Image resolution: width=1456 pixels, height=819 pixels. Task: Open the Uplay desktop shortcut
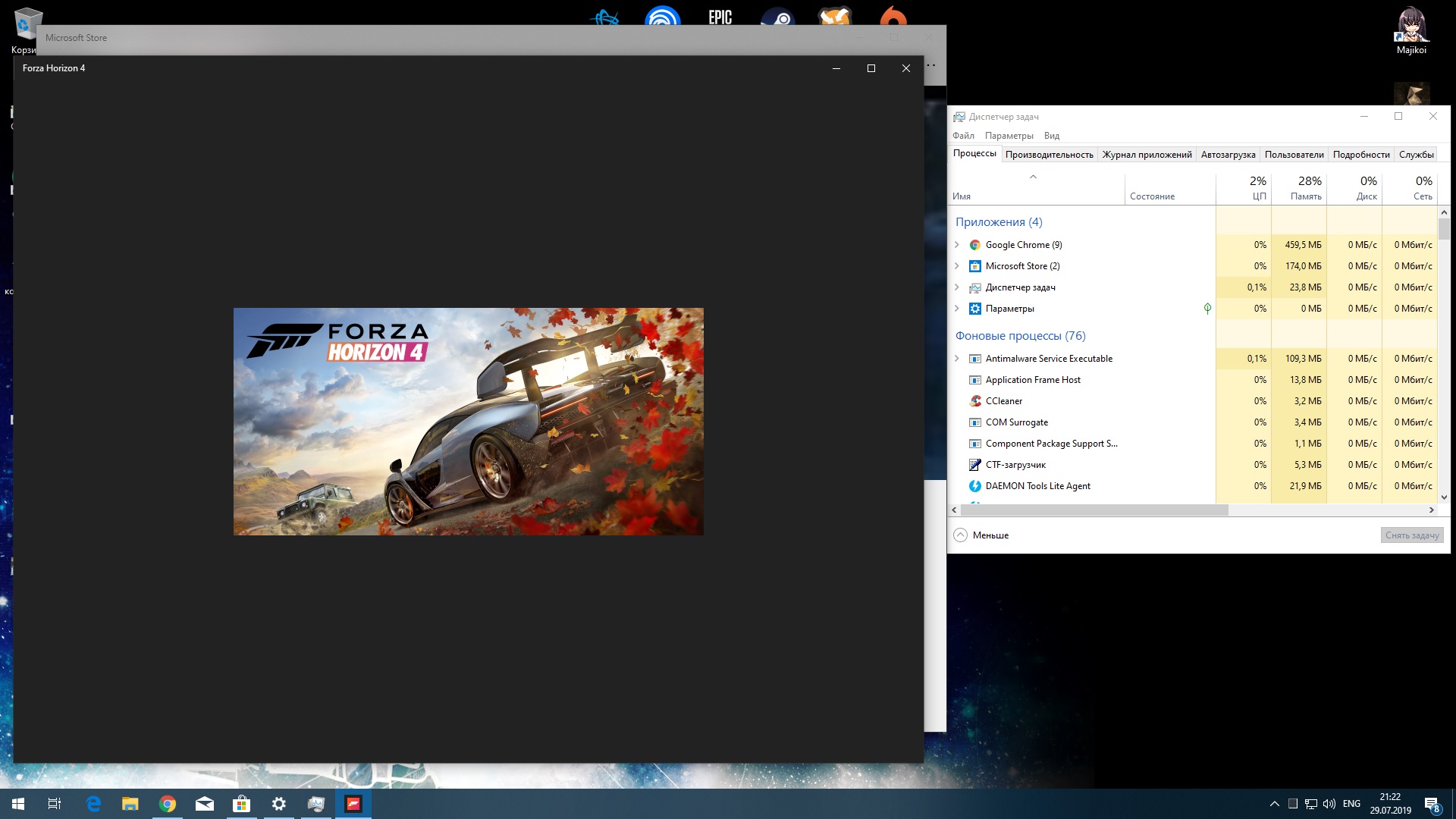662,17
